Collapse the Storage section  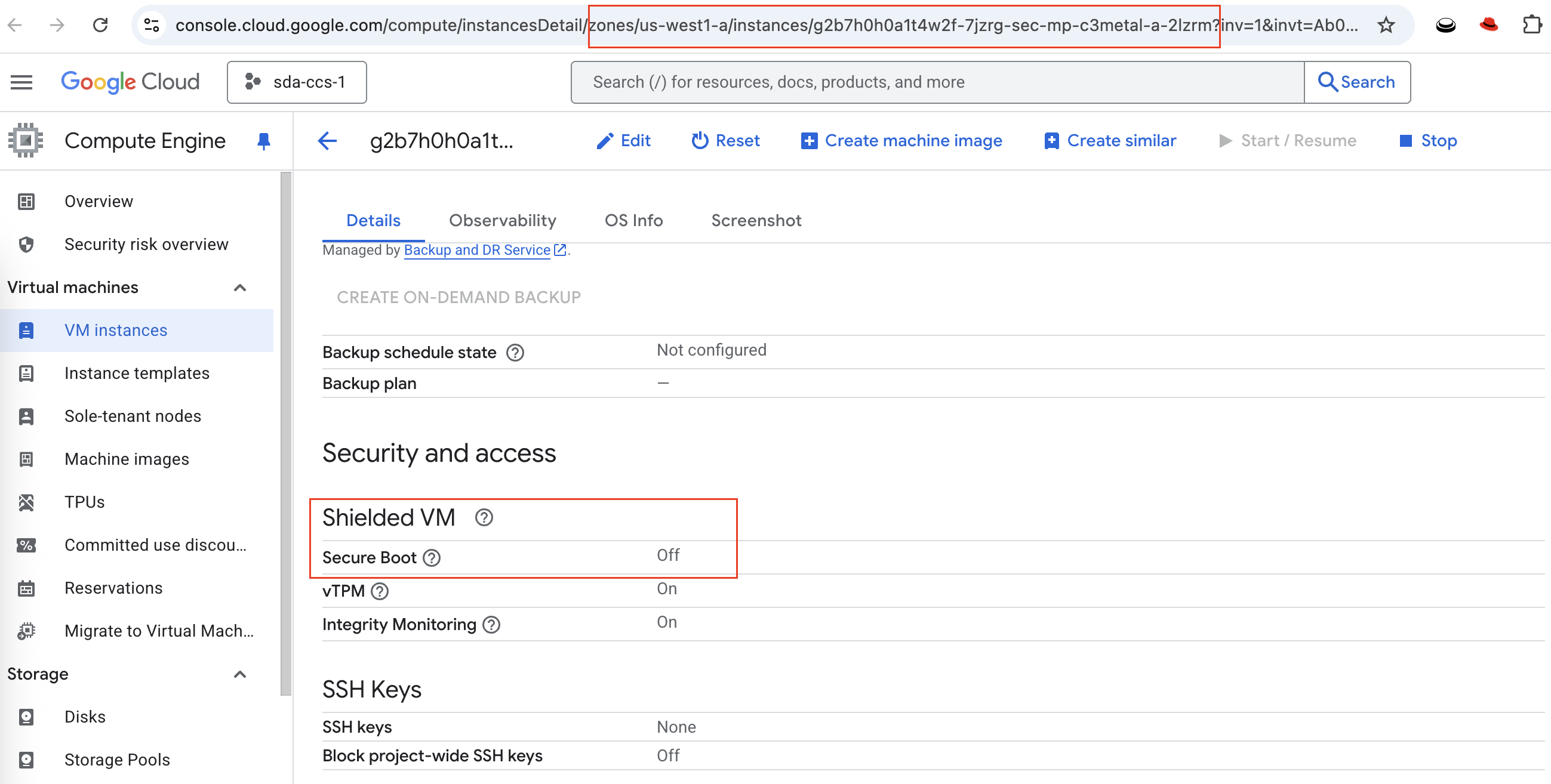pyautogui.click(x=239, y=674)
